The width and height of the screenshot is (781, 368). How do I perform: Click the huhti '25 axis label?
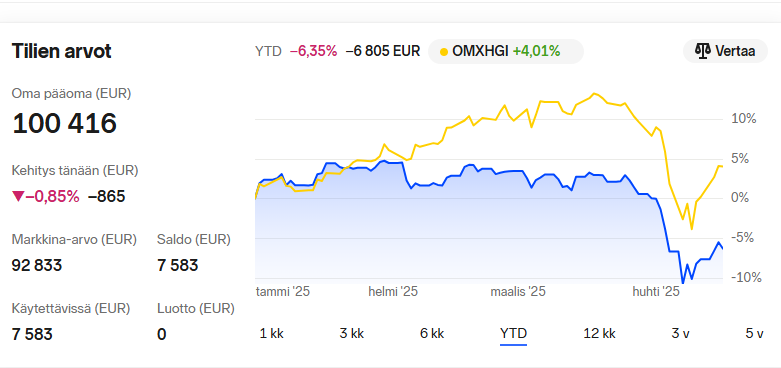655,292
